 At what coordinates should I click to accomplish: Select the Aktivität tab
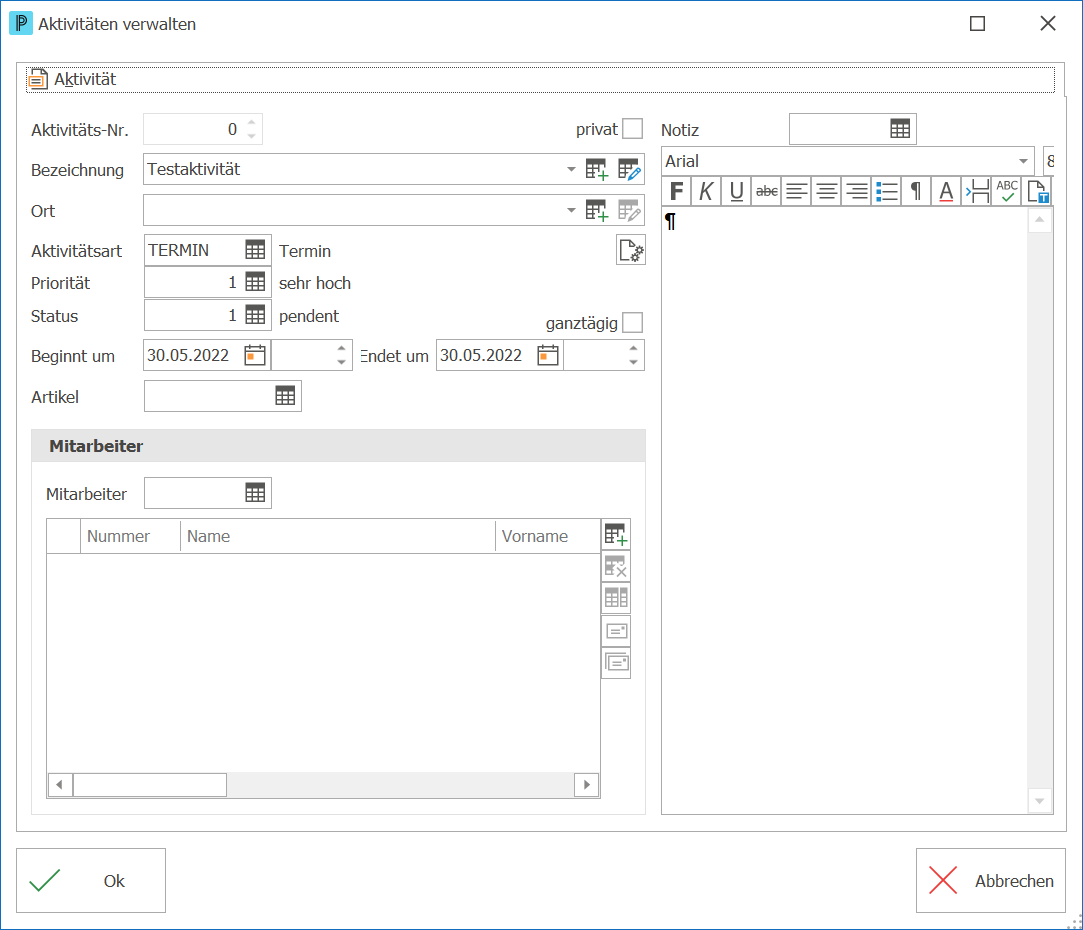tap(85, 79)
